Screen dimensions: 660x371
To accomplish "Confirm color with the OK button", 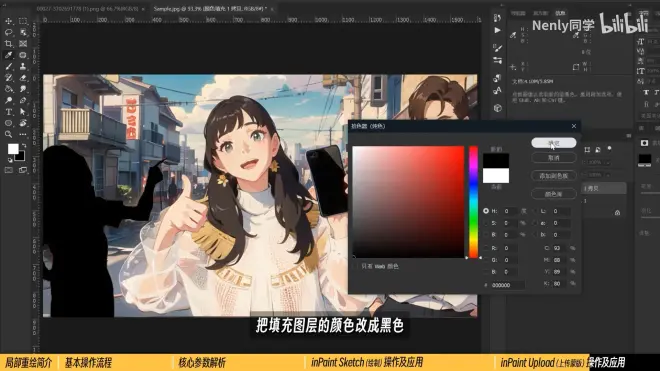I will pos(554,143).
